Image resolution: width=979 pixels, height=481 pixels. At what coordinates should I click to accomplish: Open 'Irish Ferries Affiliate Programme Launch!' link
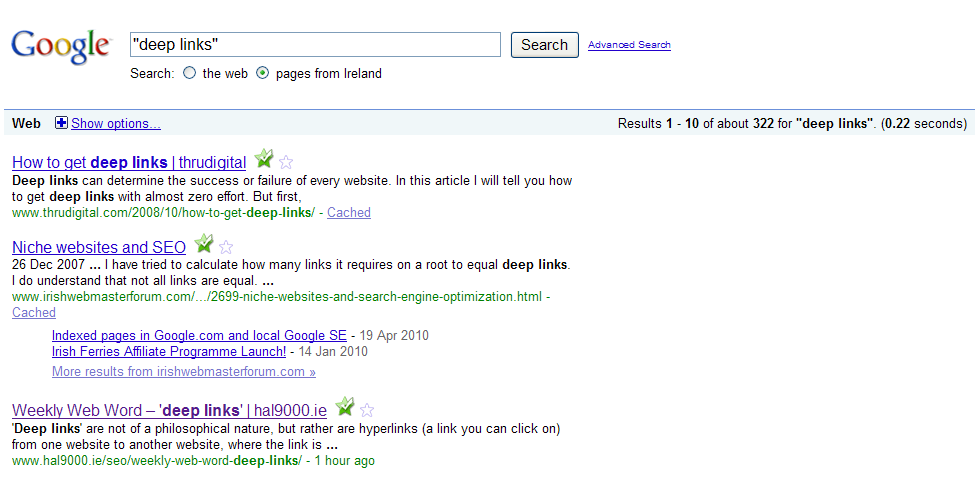pyautogui.click(x=169, y=351)
